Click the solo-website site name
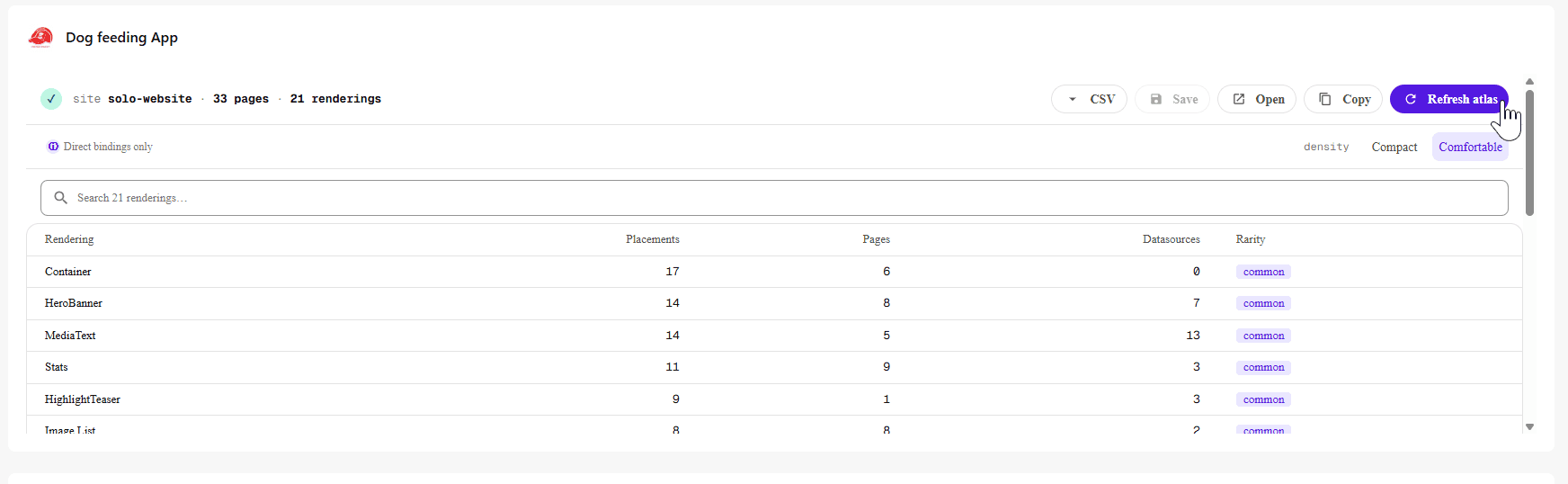 click(149, 99)
